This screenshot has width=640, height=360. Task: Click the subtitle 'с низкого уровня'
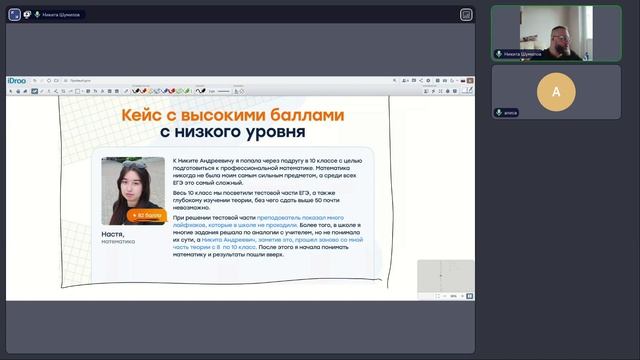[233, 132]
